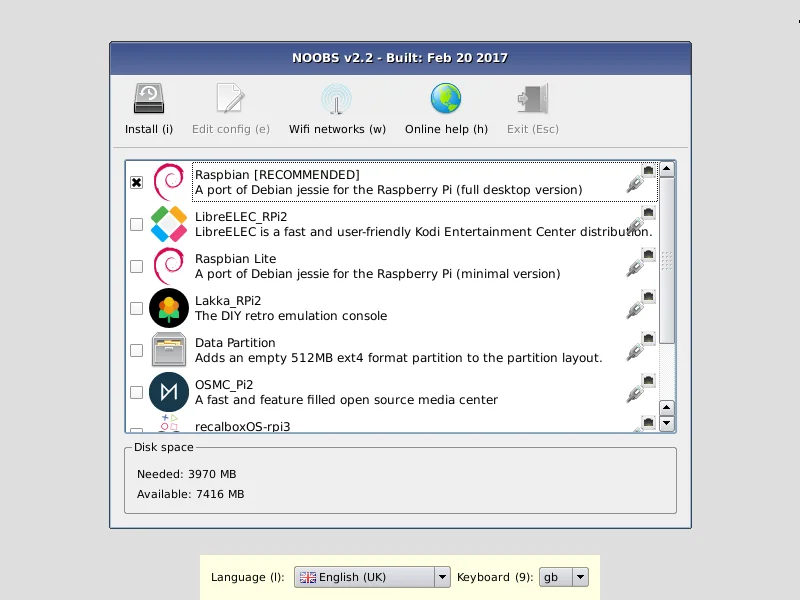Click the 'Needed: 3970 MB' text

coord(186,474)
